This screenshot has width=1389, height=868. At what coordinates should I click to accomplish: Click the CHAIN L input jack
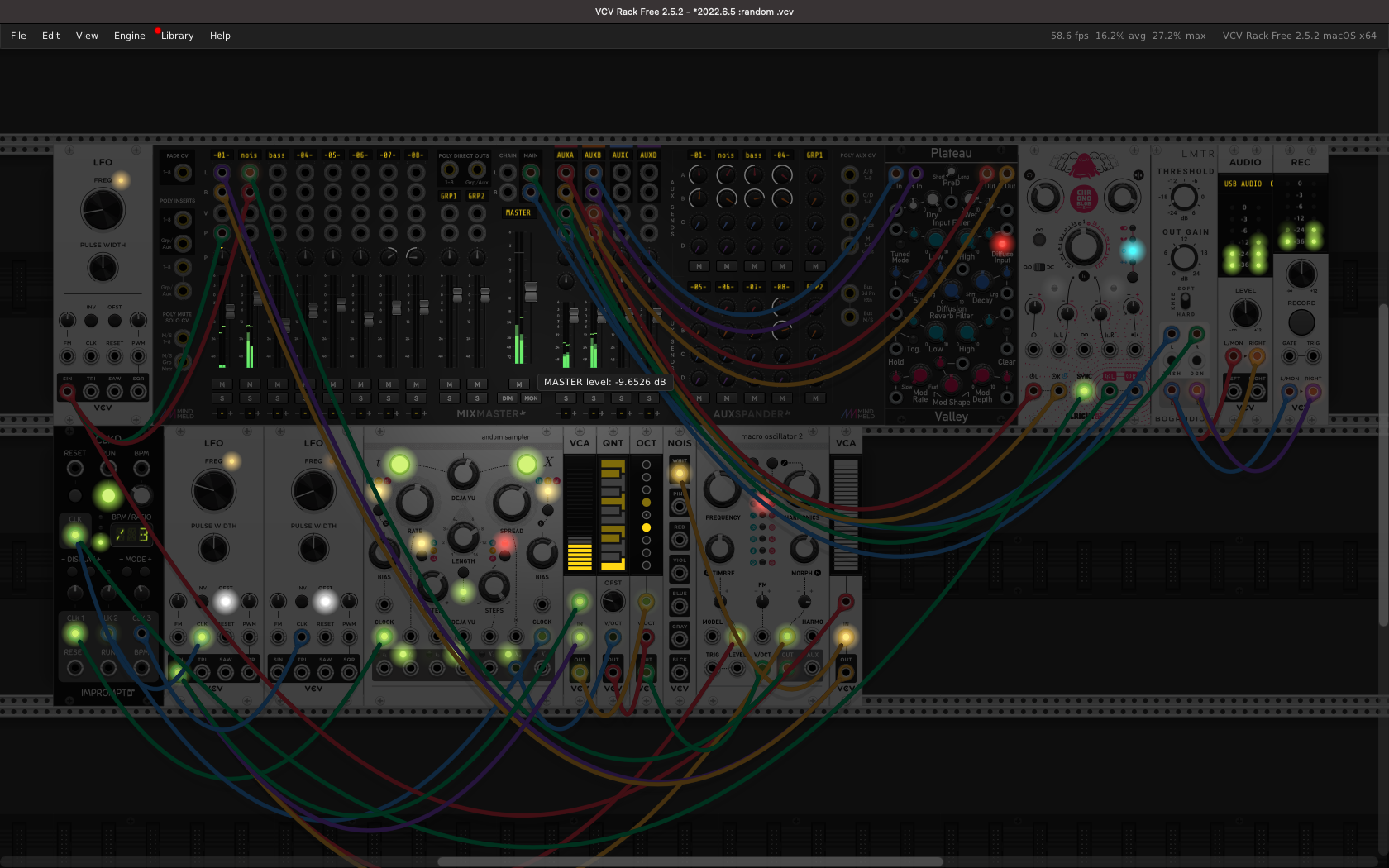[x=508, y=173]
